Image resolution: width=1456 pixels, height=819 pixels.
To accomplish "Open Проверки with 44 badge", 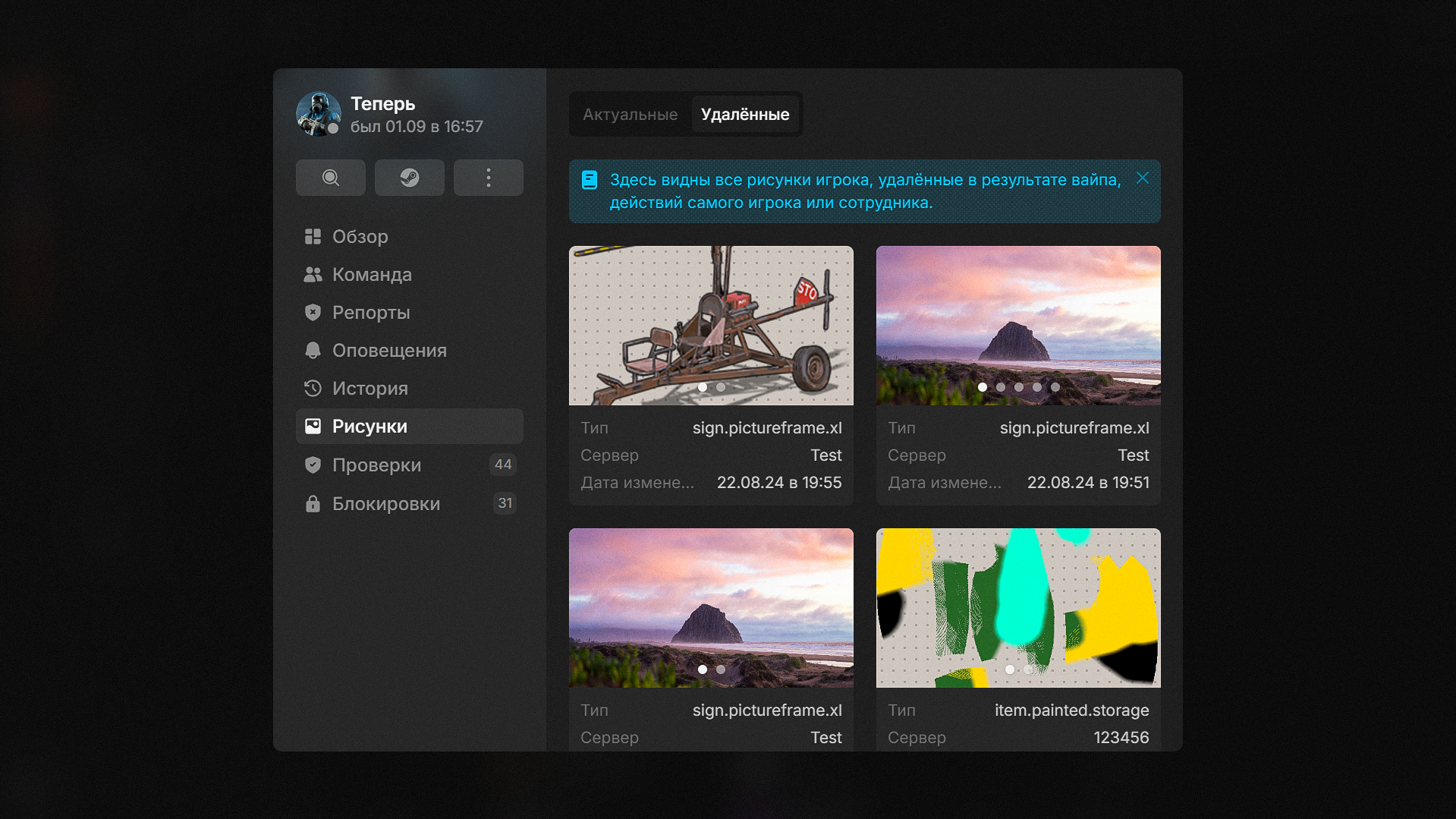I will (x=410, y=465).
